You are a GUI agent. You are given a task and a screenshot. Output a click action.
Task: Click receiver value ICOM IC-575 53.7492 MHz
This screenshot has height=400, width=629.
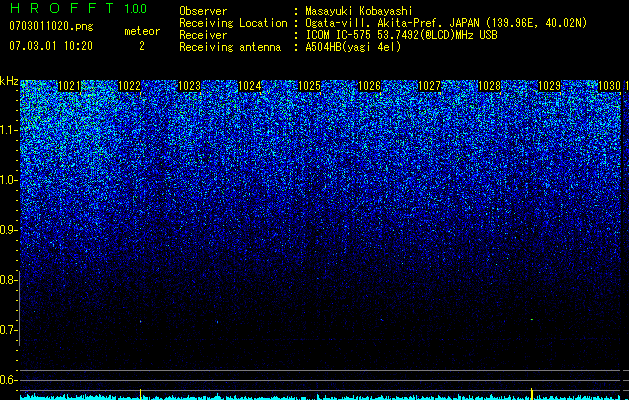[x=401, y=35]
